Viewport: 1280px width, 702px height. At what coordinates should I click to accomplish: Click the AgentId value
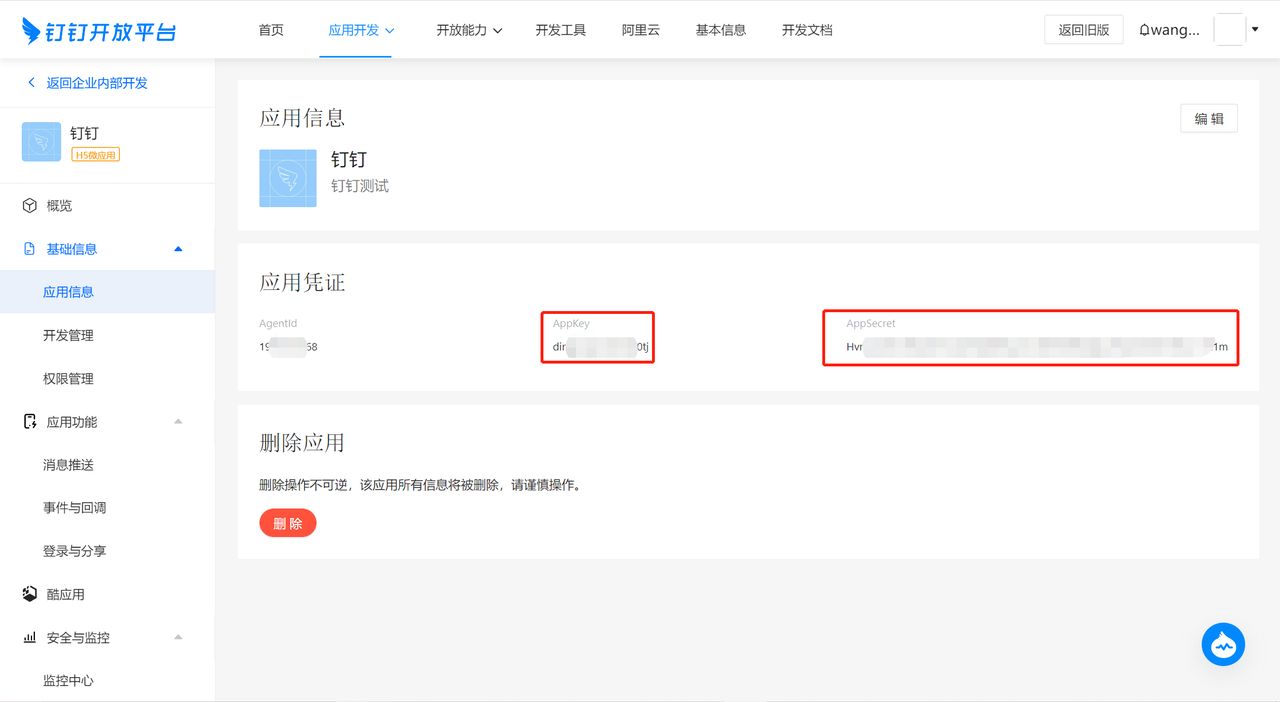(288, 347)
